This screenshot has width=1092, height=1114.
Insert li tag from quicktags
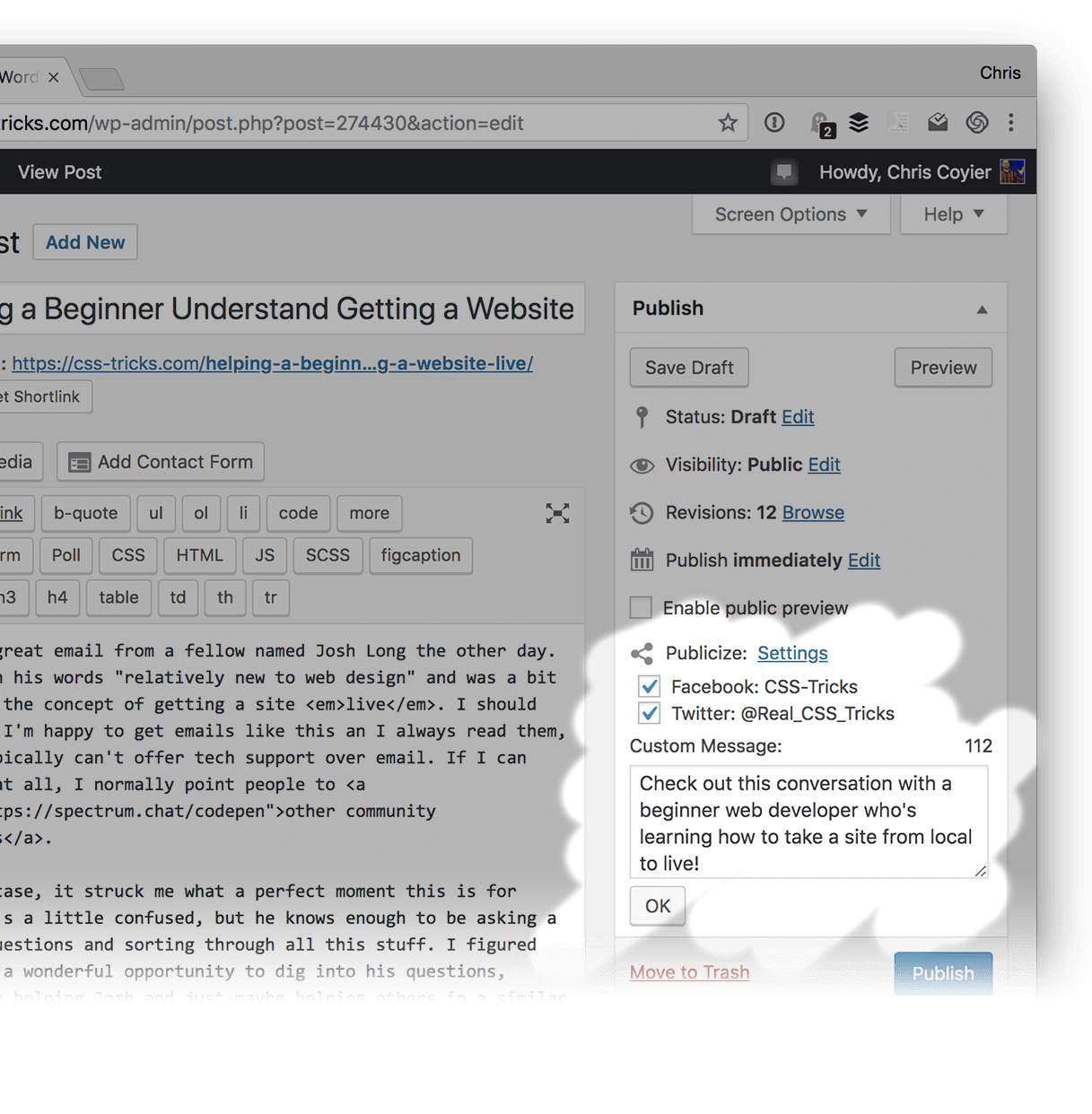click(243, 513)
